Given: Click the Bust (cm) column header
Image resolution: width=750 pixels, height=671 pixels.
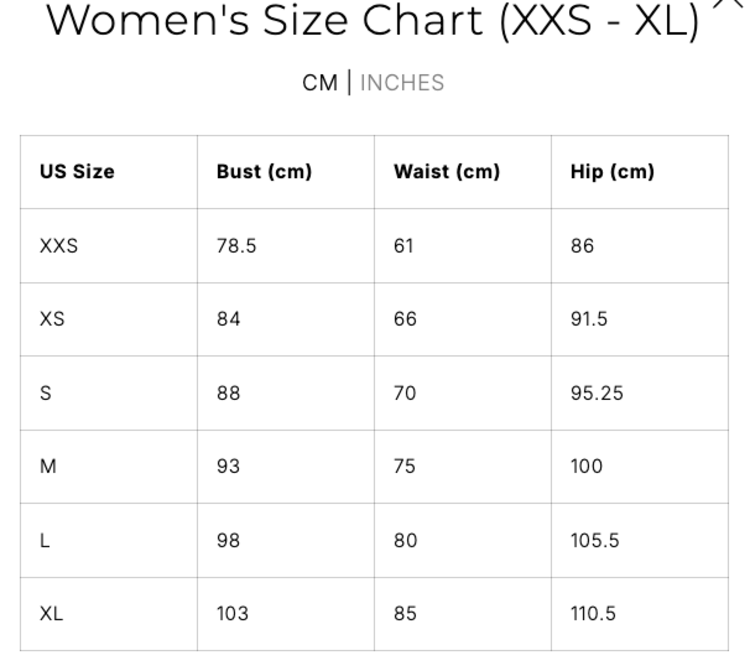Looking at the screenshot, I should tap(264, 171).
